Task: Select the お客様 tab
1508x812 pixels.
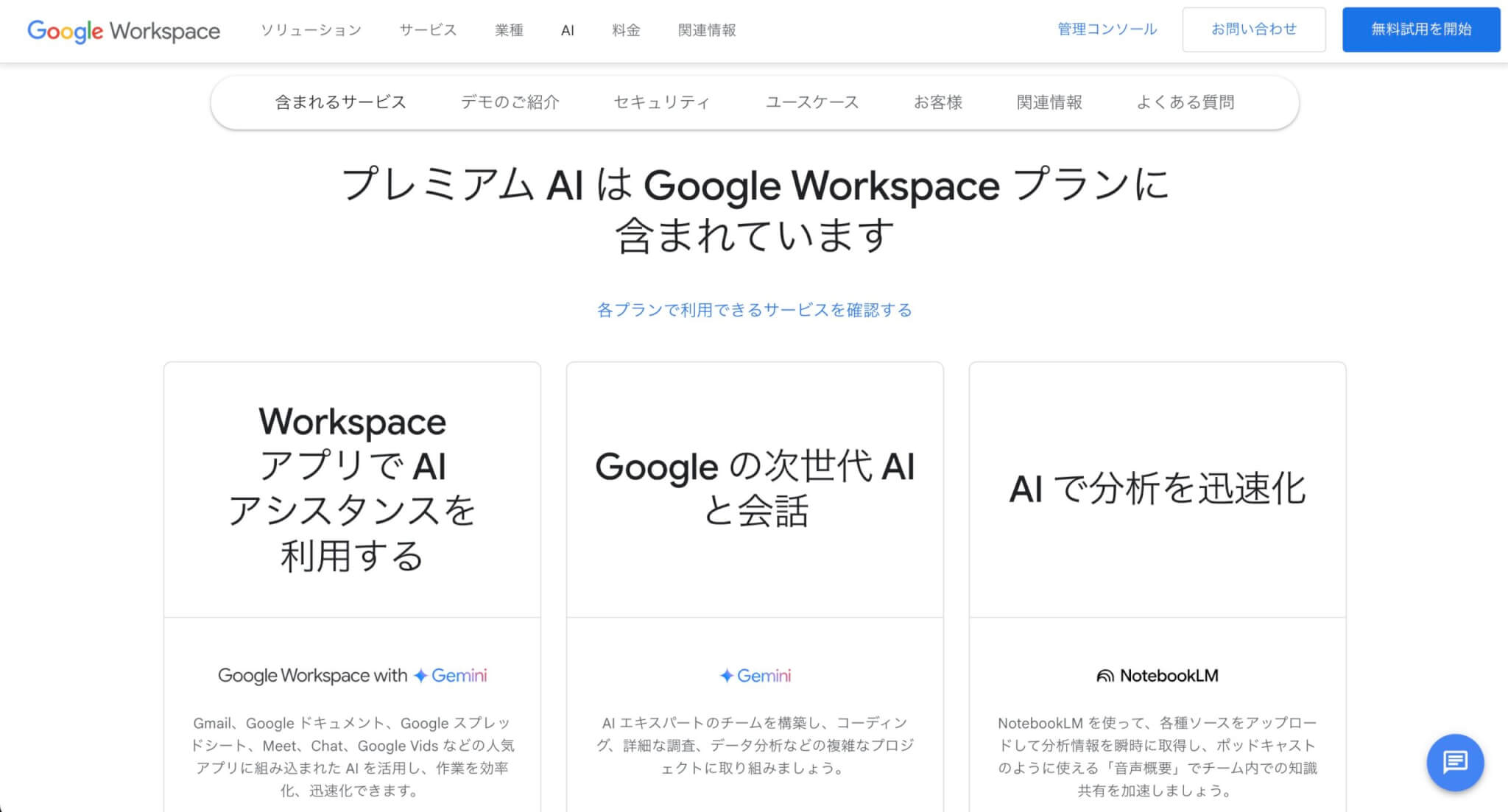Action: point(938,102)
